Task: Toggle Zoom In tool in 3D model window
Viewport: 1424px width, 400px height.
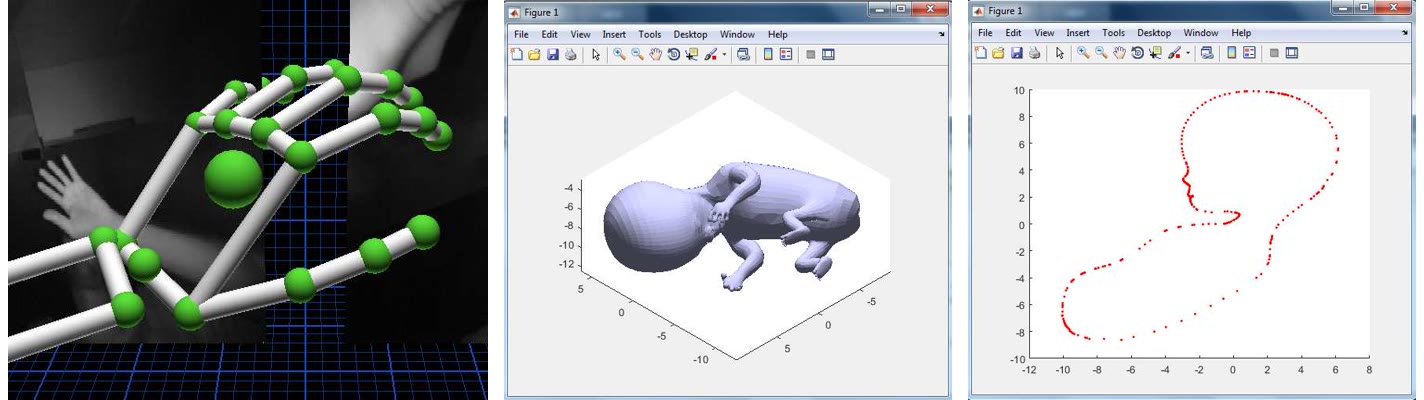Action: (620, 54)
